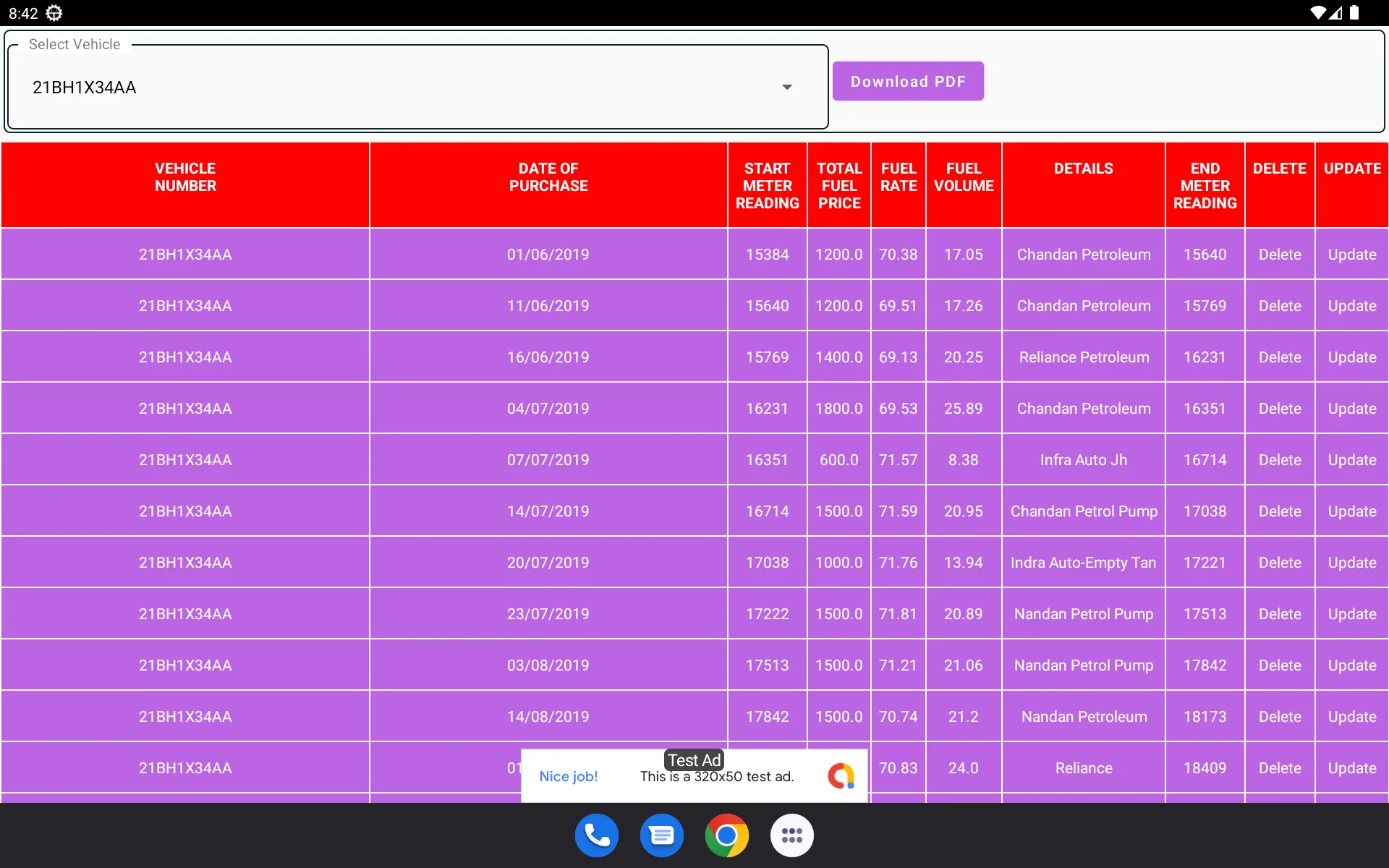The image size is (1389, 868).
Task: Update the 01/06/2019 entry
Action: (1351, 255)
